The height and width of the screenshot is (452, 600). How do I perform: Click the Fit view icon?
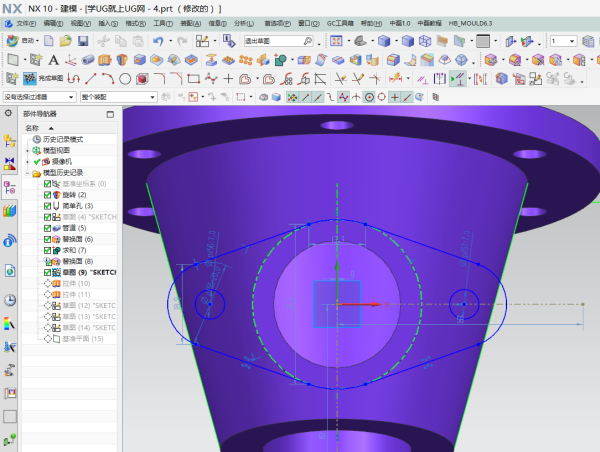coord(335,41)
